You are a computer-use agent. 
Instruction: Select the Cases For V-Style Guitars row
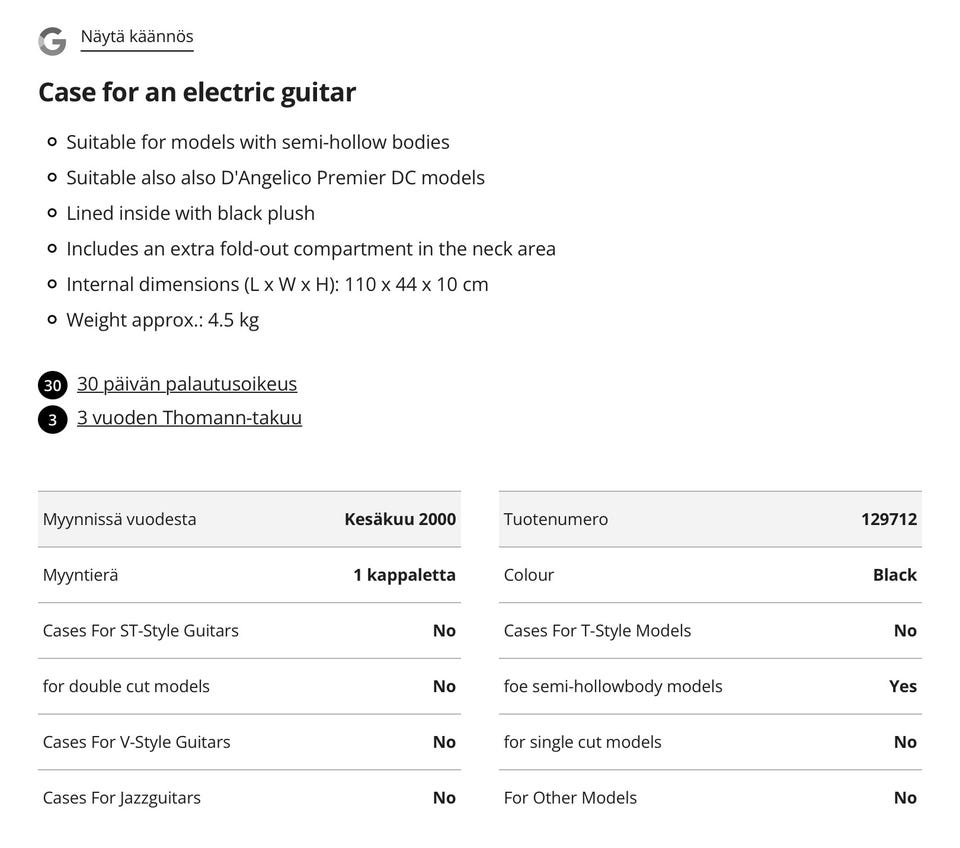(249, 742)
